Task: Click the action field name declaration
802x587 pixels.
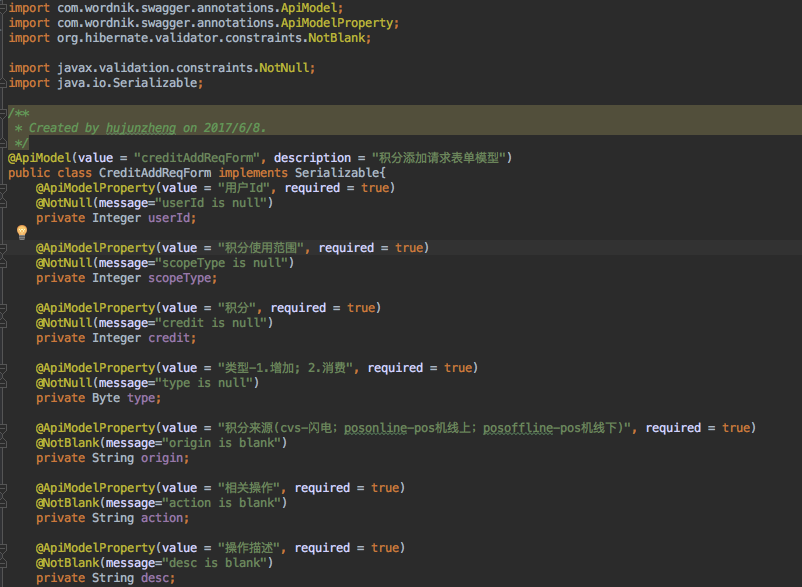Action: click(162, 518)
